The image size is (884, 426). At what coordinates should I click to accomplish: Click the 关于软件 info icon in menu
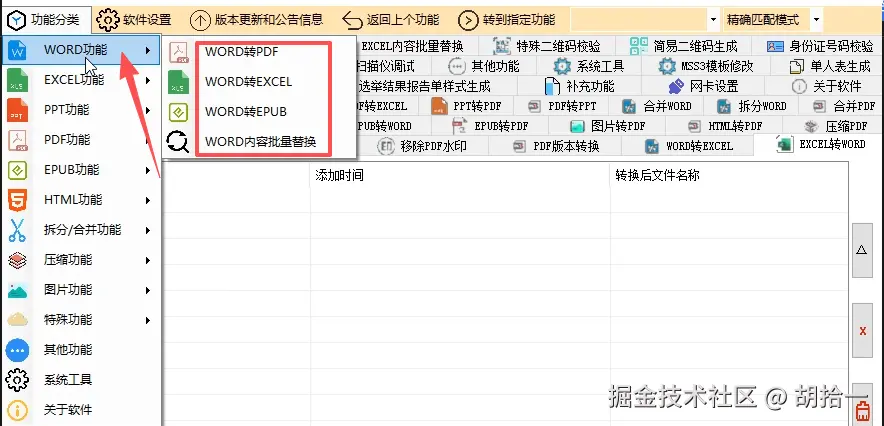click(17, 410)
